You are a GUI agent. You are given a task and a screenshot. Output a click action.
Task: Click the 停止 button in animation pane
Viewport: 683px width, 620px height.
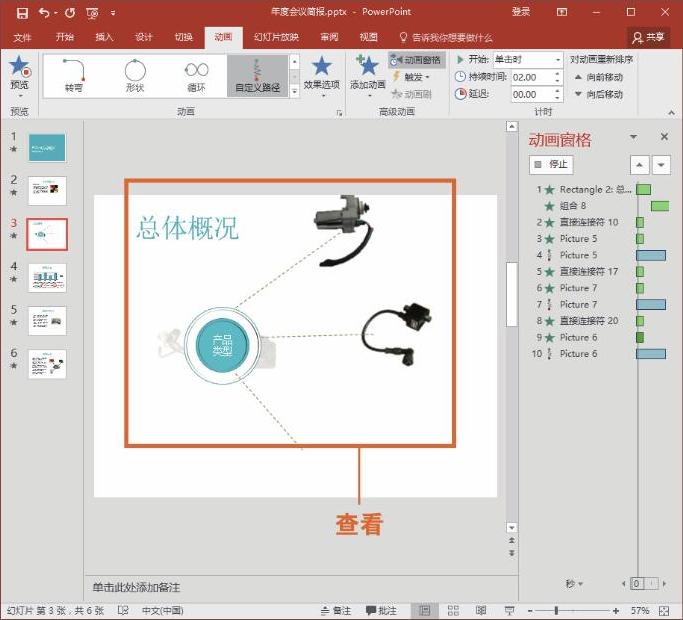[551, 165]
